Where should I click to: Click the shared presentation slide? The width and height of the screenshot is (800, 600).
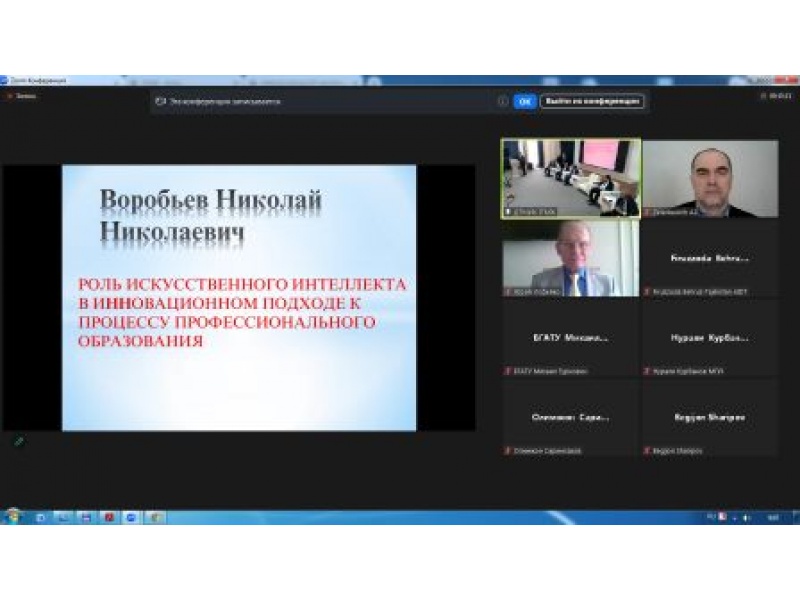pyautogui.click(x=239, y=297)
